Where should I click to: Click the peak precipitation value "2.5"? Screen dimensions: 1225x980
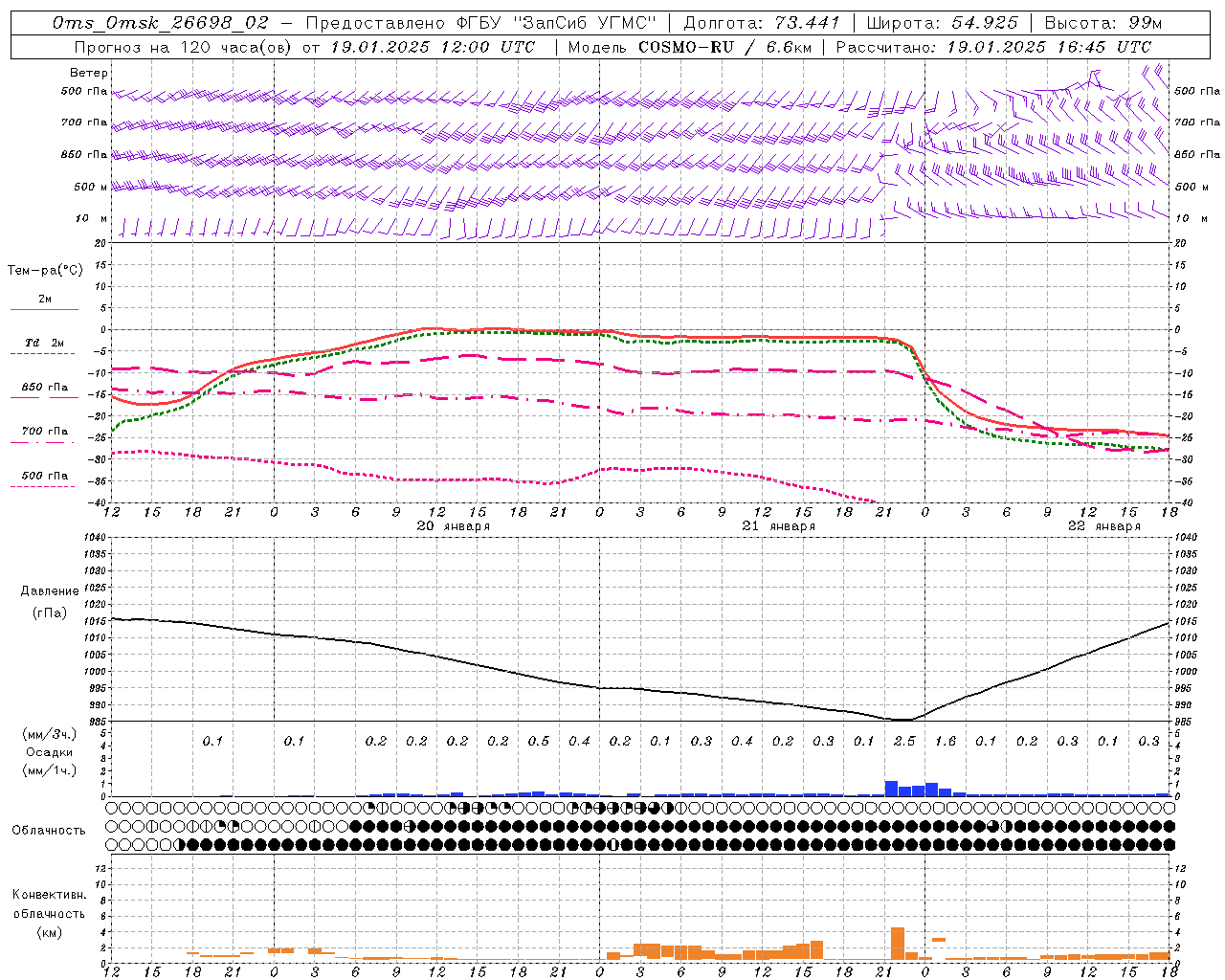coord(904,742)
